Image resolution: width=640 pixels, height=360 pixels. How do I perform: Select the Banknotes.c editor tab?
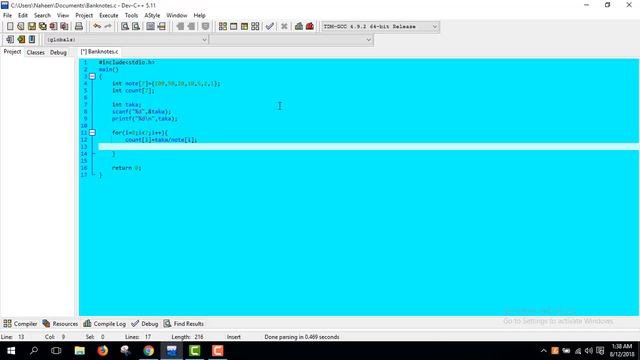[x=99, y=52]
